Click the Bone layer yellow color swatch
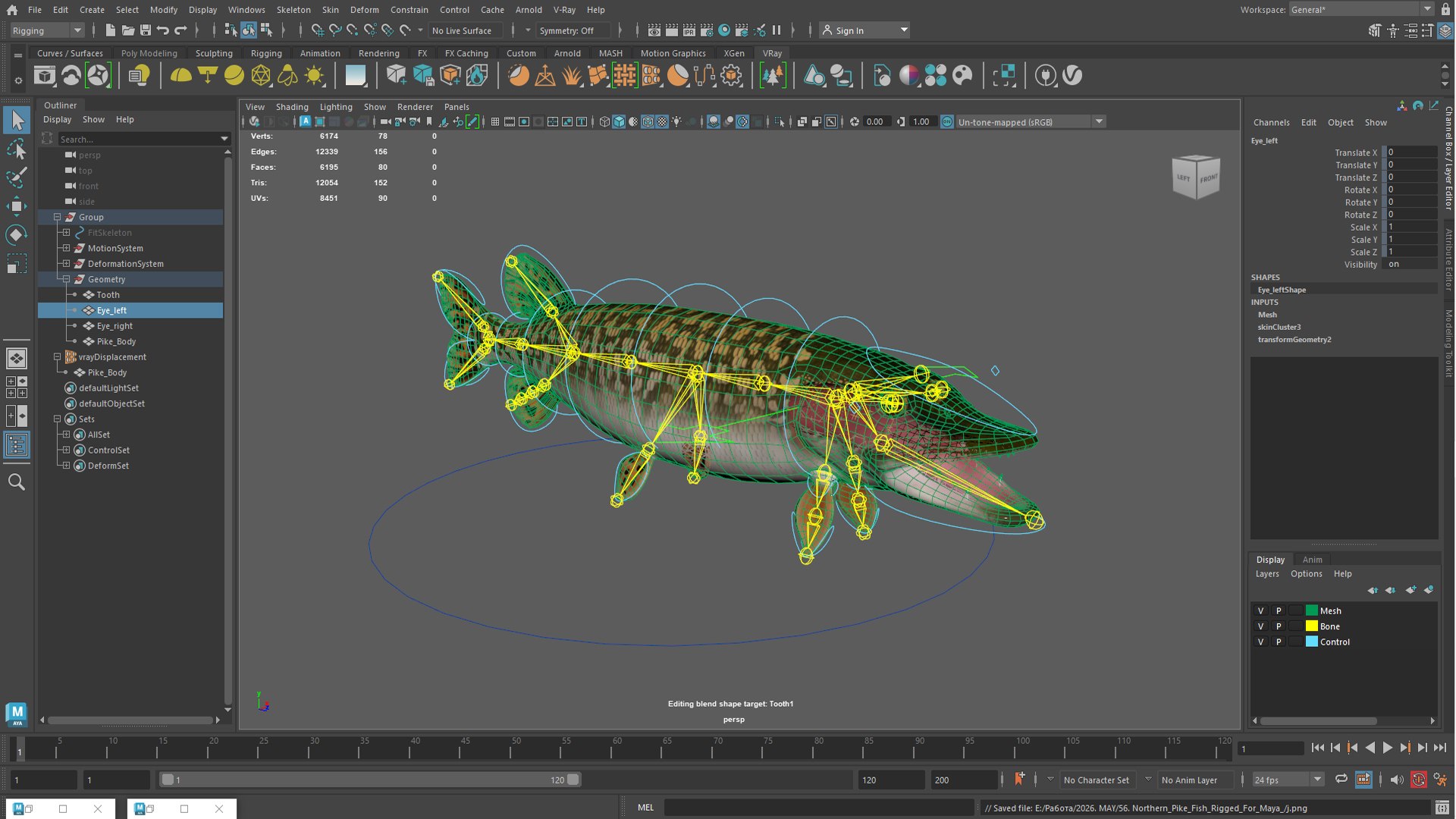The width and height of the screenshot is (1456, 819). pos(1311,626)
